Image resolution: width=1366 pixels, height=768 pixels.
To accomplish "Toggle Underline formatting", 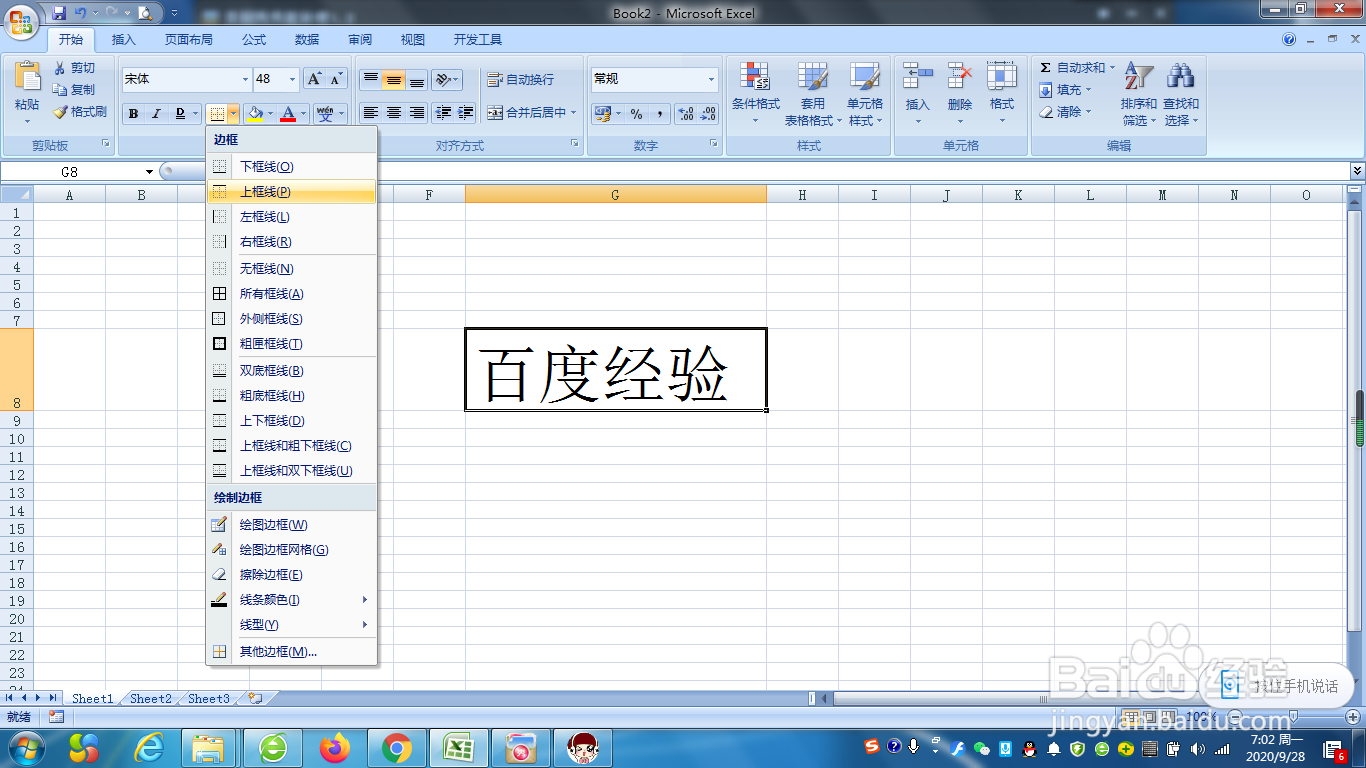I will (x=181, y=114).
